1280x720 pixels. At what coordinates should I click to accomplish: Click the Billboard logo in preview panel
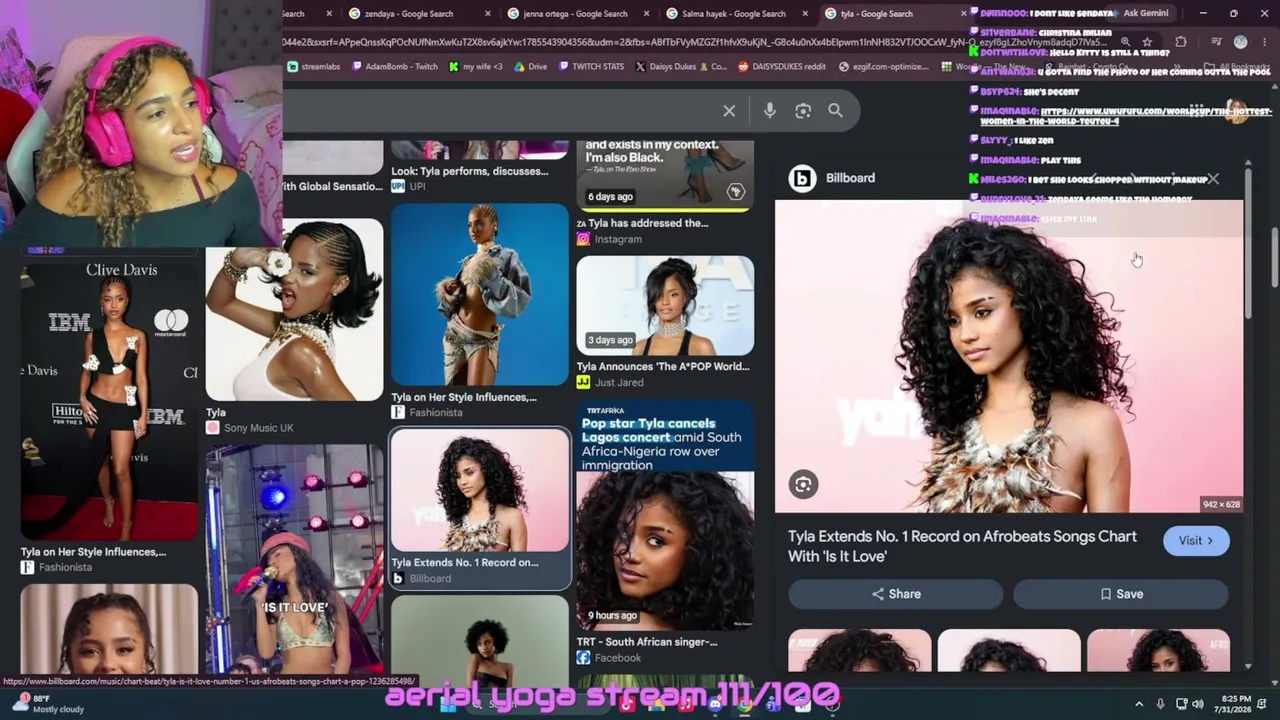[802, 178]
